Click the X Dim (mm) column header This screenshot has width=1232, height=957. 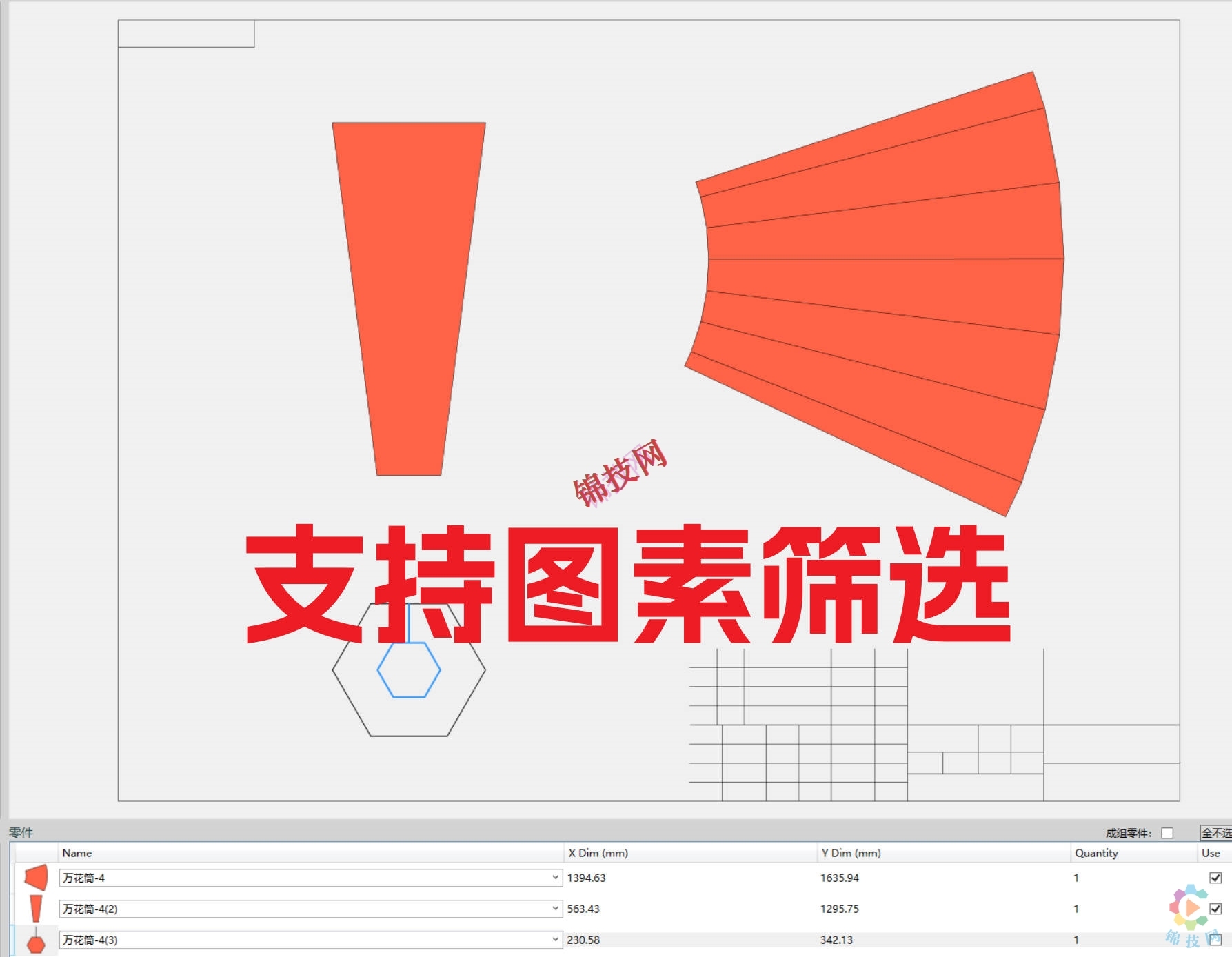click(x=597, y=853)
